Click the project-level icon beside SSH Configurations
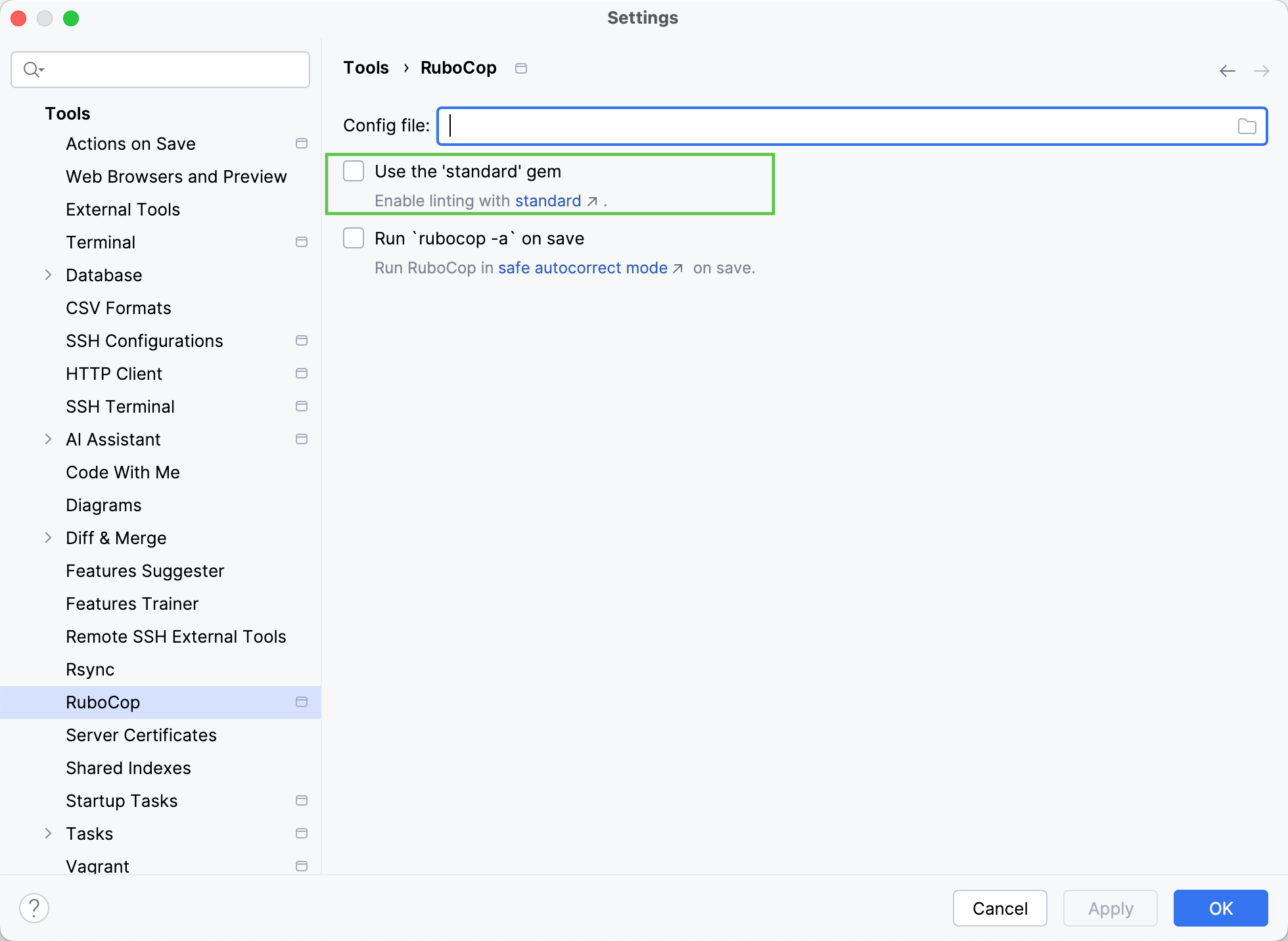The width and height of the screenshot is (1288, 941). pyautogui.click(x=302, y=340)
